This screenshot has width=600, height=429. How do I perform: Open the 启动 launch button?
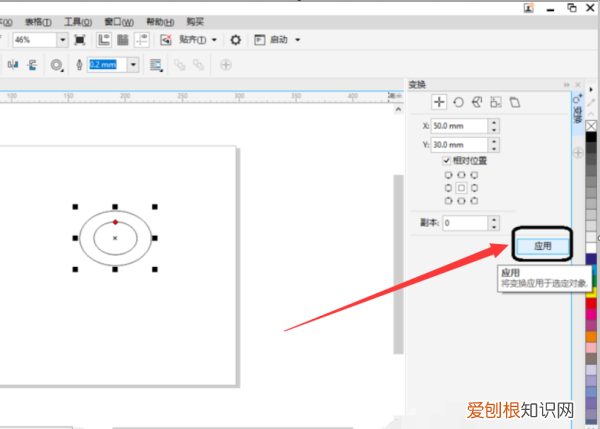click(277, 40)
